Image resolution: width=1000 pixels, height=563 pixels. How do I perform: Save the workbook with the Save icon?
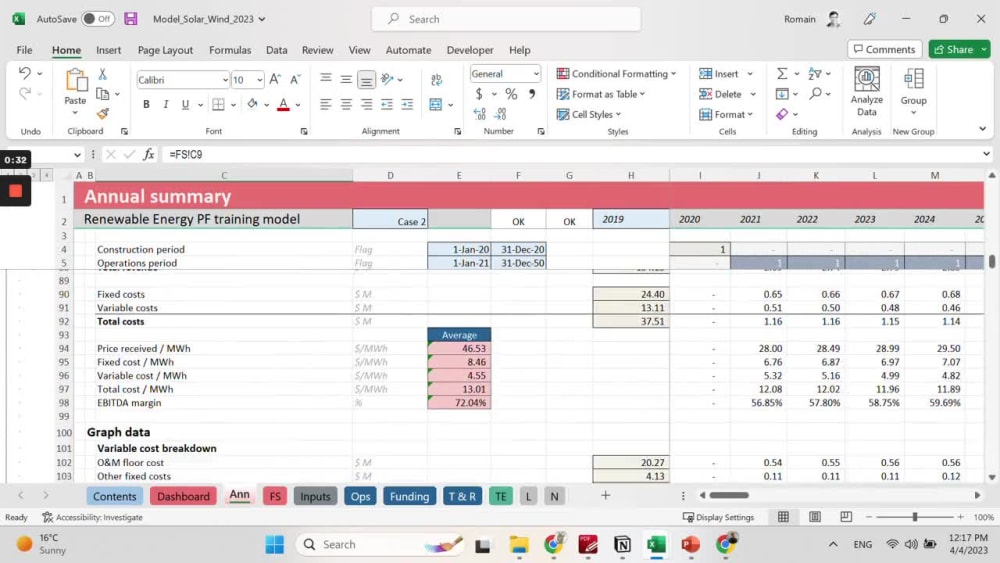tap(131, 18)
